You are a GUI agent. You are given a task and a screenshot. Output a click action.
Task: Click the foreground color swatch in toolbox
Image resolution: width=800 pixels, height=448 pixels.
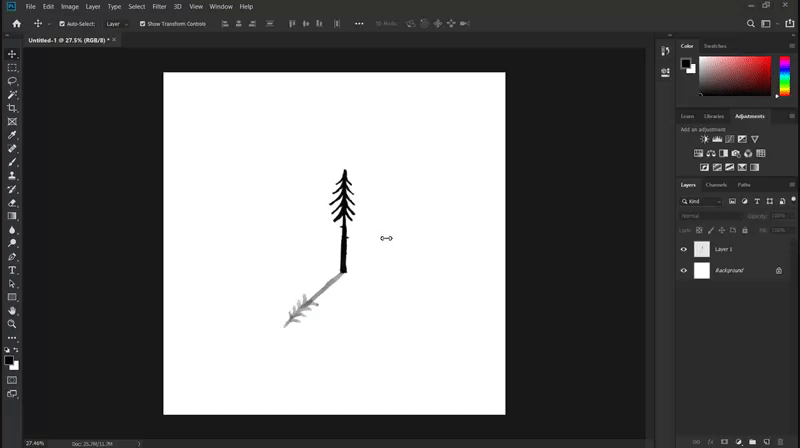[9, 361]
